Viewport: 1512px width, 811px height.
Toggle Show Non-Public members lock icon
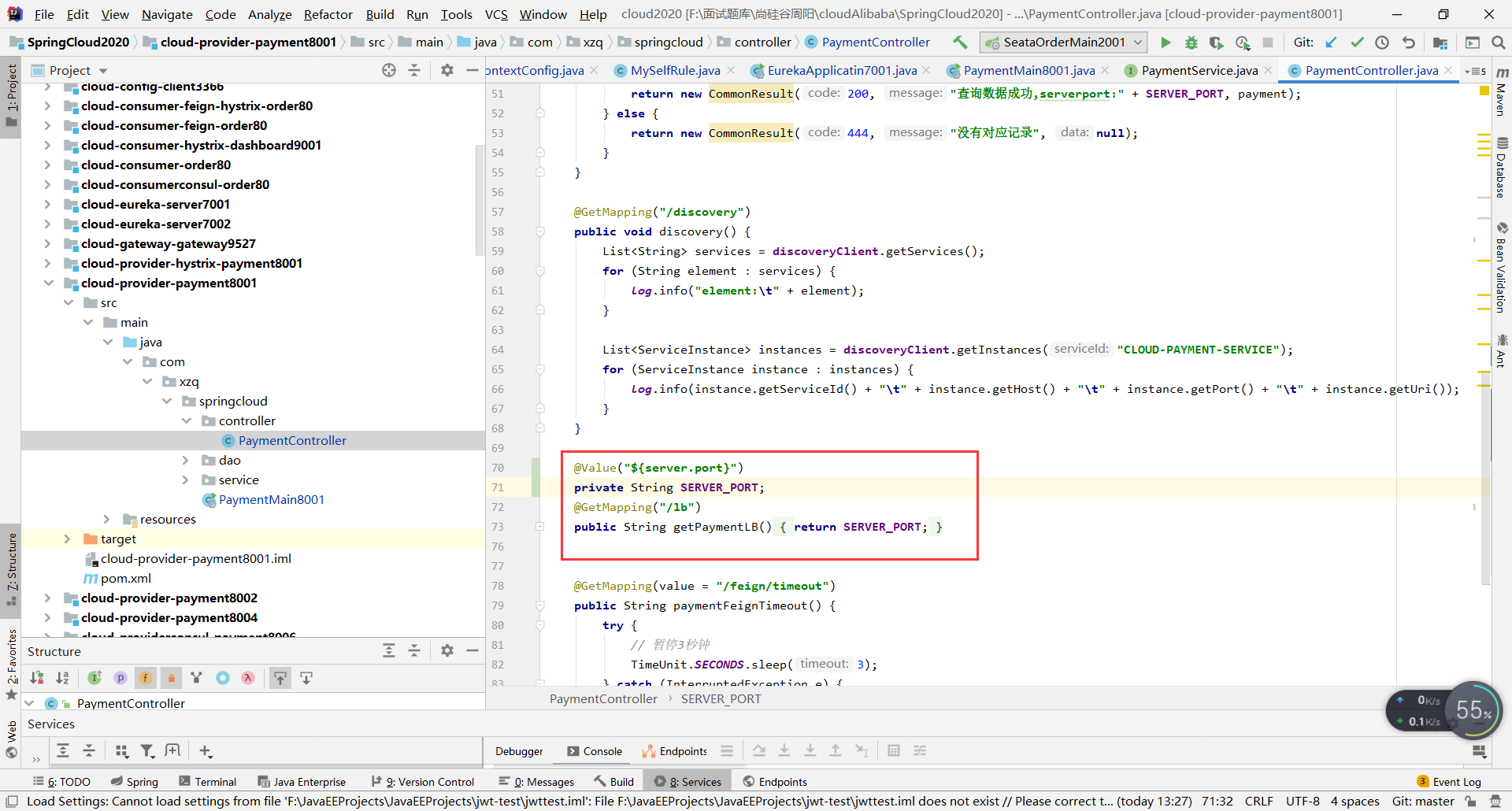click(171, 678)
